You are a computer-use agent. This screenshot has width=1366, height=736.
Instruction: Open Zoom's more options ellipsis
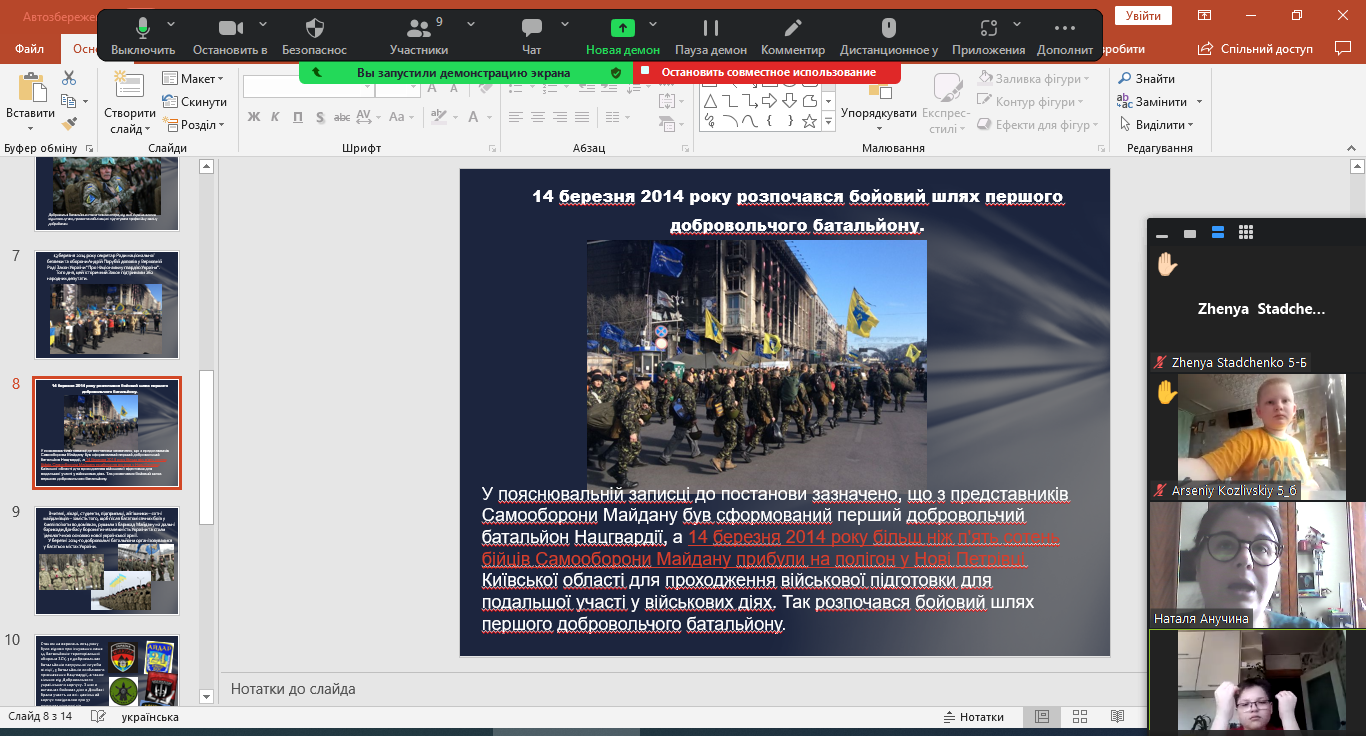(1065, 29)
